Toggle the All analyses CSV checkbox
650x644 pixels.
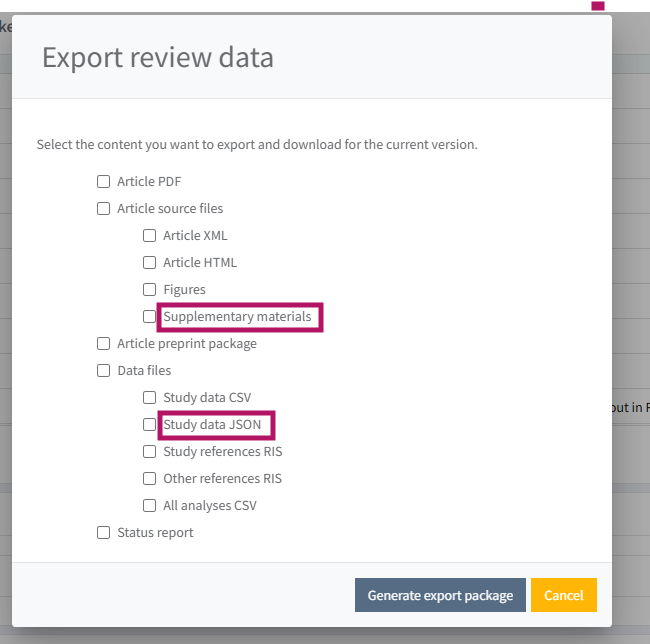pos(149,506)
